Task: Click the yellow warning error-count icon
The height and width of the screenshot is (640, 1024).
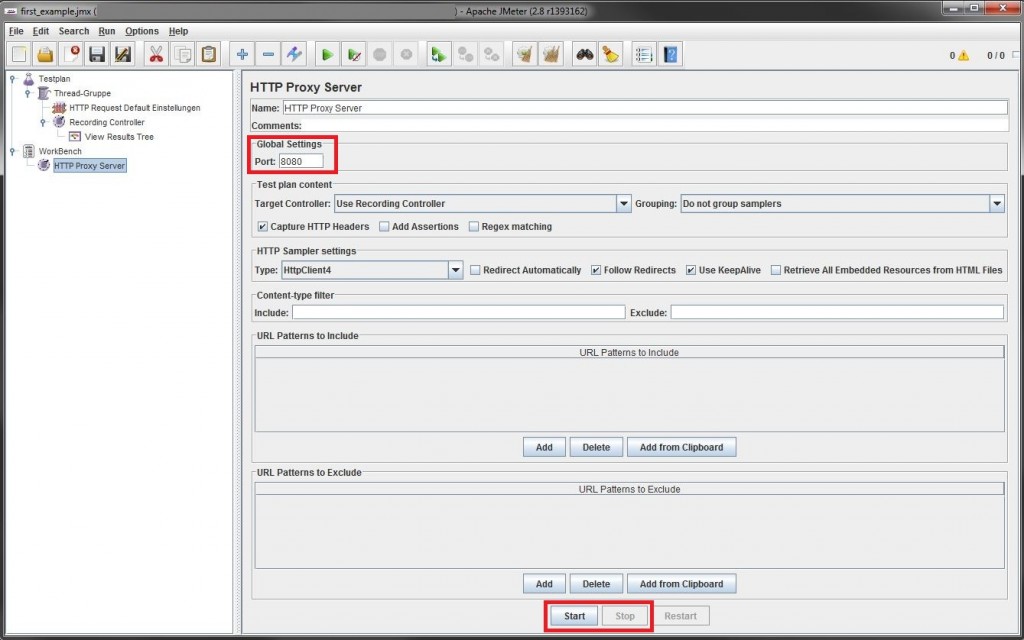Action: point(963,56)
